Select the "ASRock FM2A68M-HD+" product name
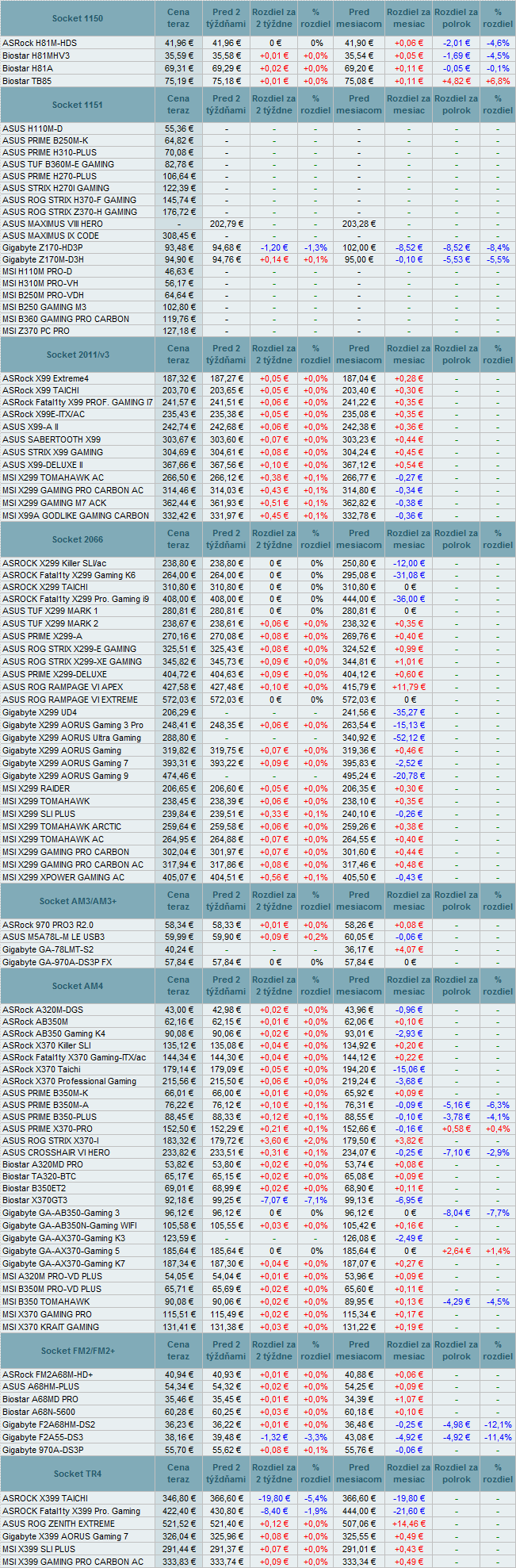This screenshot has width=516, height=1568. pyautogui.click(x=48, y=1374)
